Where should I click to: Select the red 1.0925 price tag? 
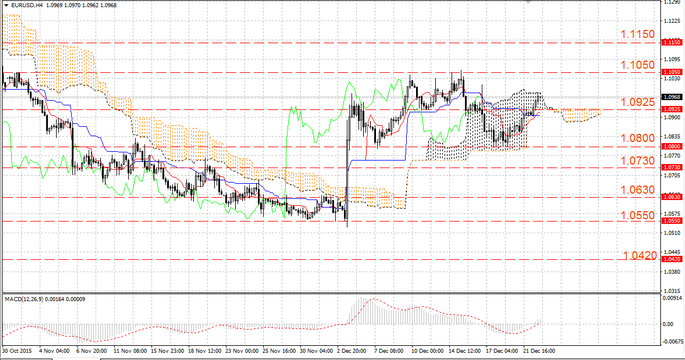pyautogui.click(x=672, y=109)
